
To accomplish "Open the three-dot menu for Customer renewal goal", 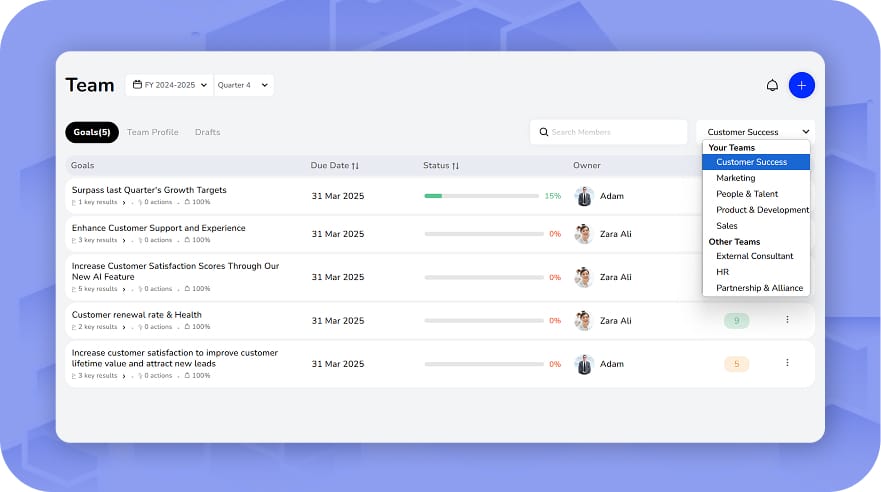I will pyautogui.click(x=787, y=320).
